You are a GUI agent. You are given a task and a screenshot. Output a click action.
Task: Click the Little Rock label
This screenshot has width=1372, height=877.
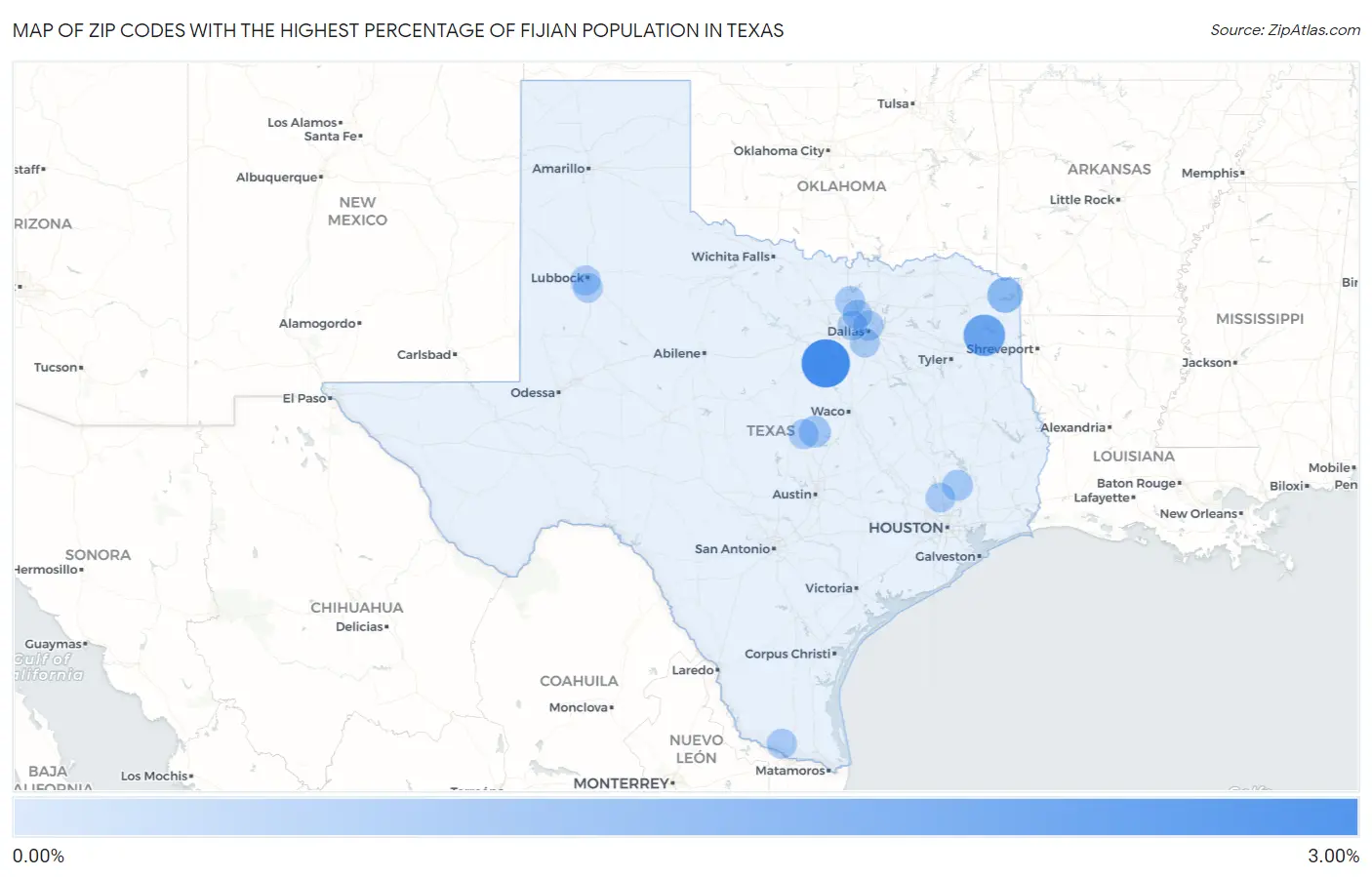click(1082, 200)
